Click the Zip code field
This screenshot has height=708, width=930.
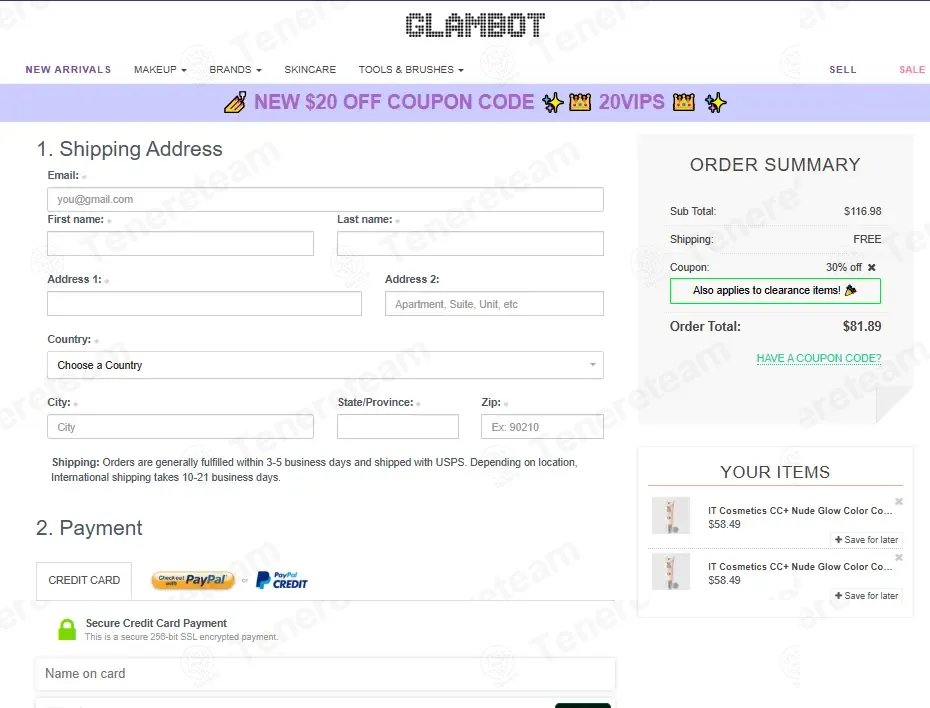(542, 427)
